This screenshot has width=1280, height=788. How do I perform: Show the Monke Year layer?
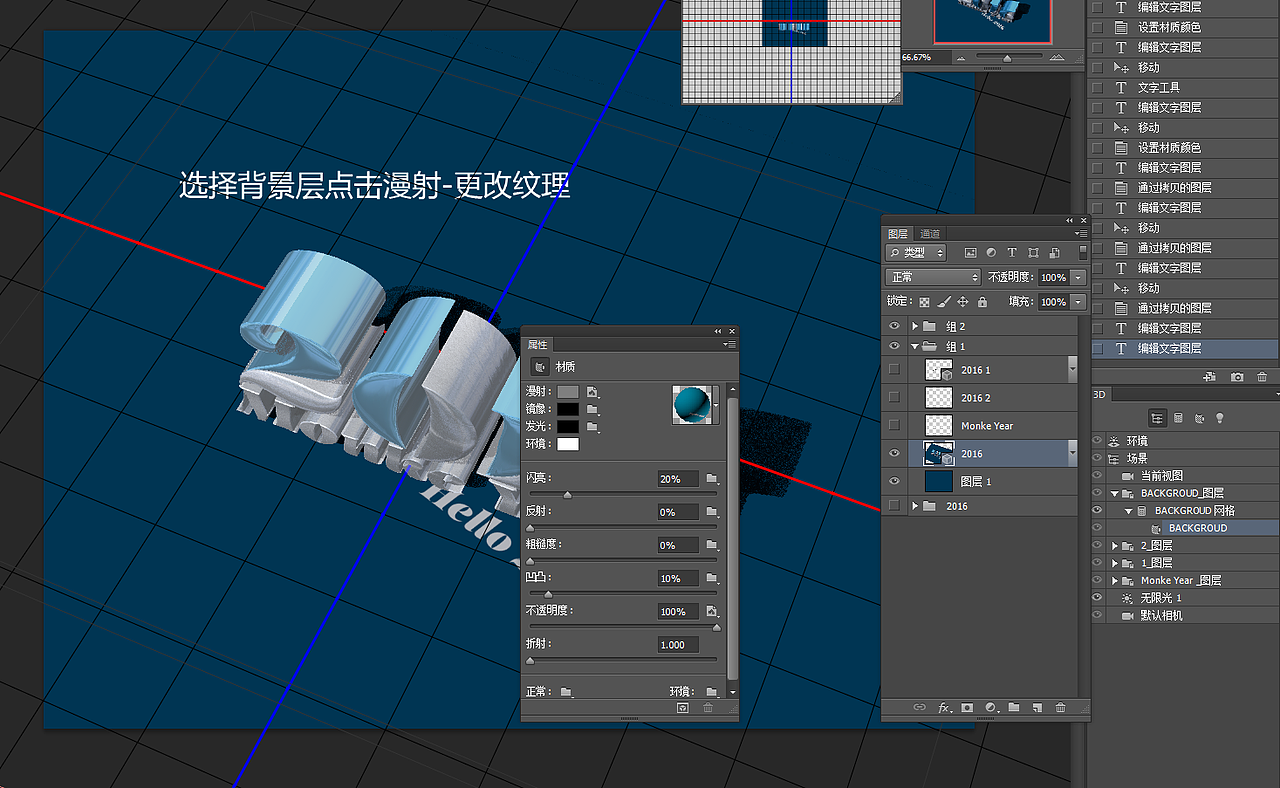(894, 425)
